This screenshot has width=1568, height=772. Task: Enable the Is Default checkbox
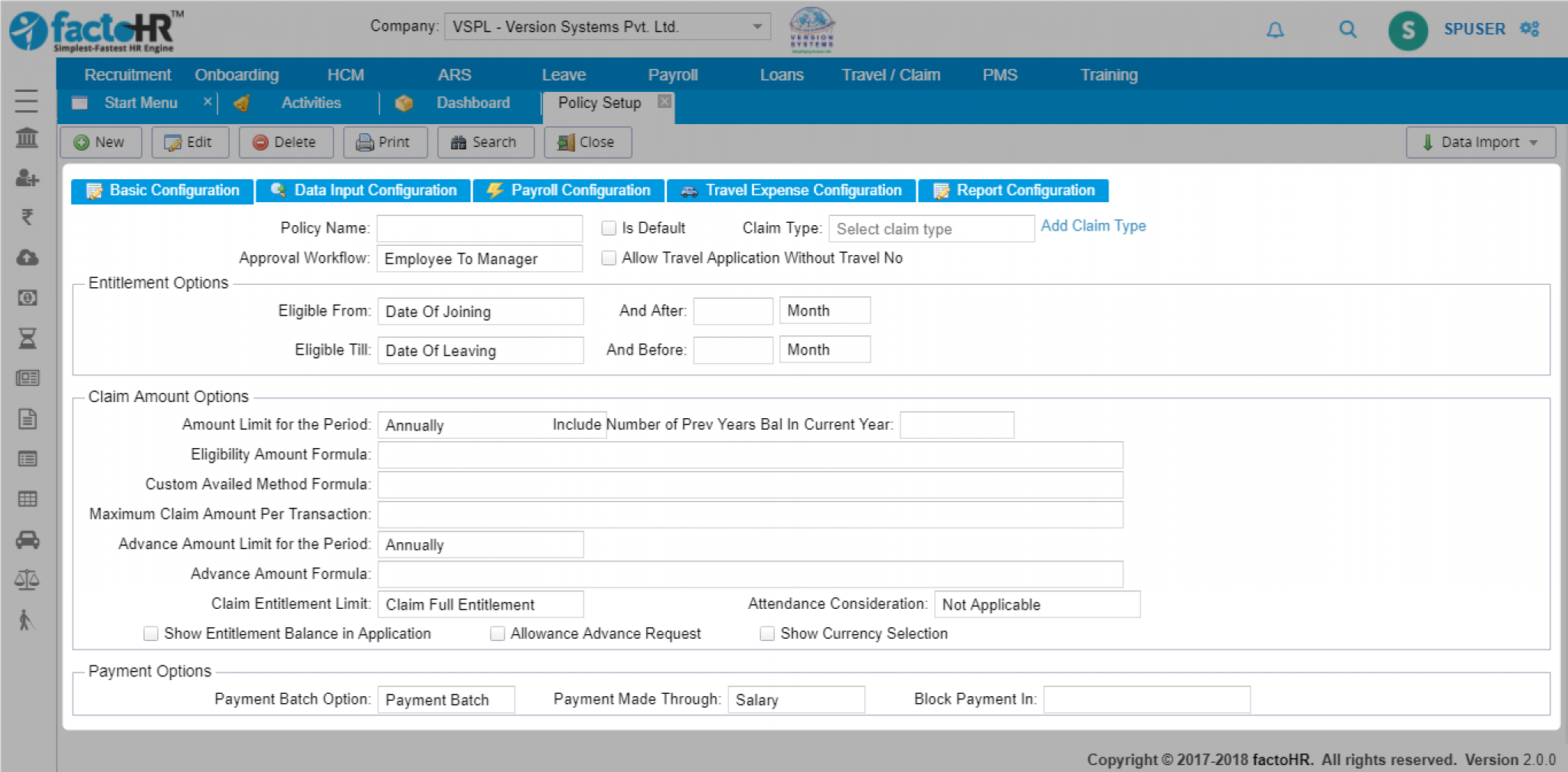(x=609, y=227)
